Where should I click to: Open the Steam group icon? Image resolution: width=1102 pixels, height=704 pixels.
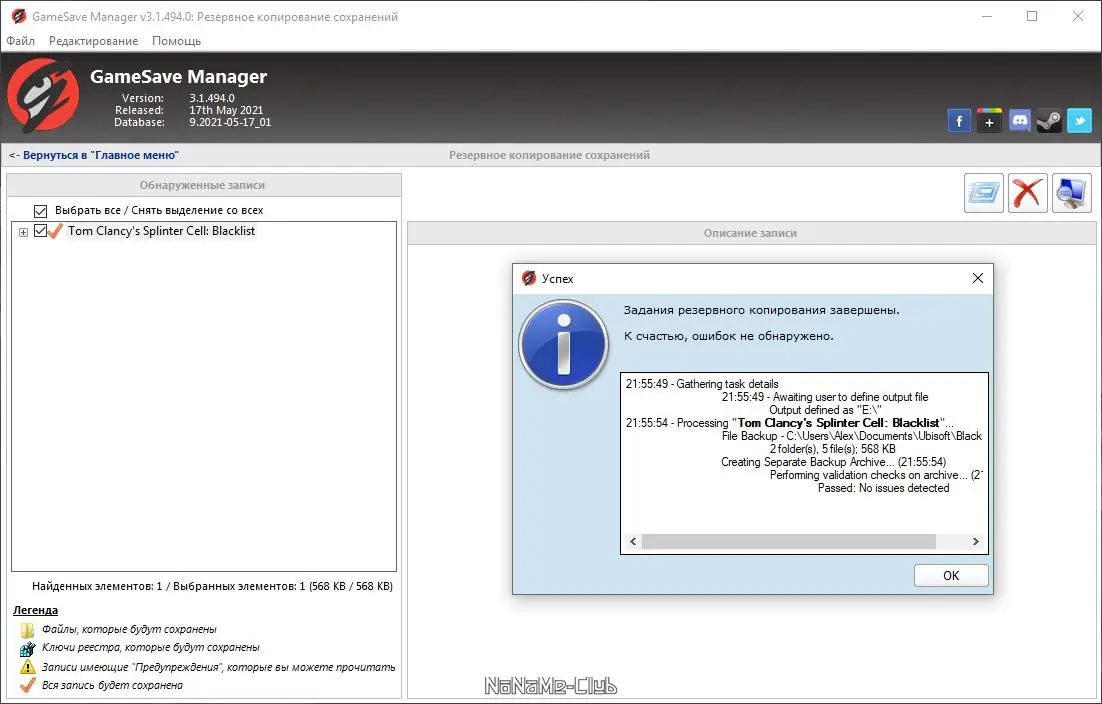tap(1049, 121)
